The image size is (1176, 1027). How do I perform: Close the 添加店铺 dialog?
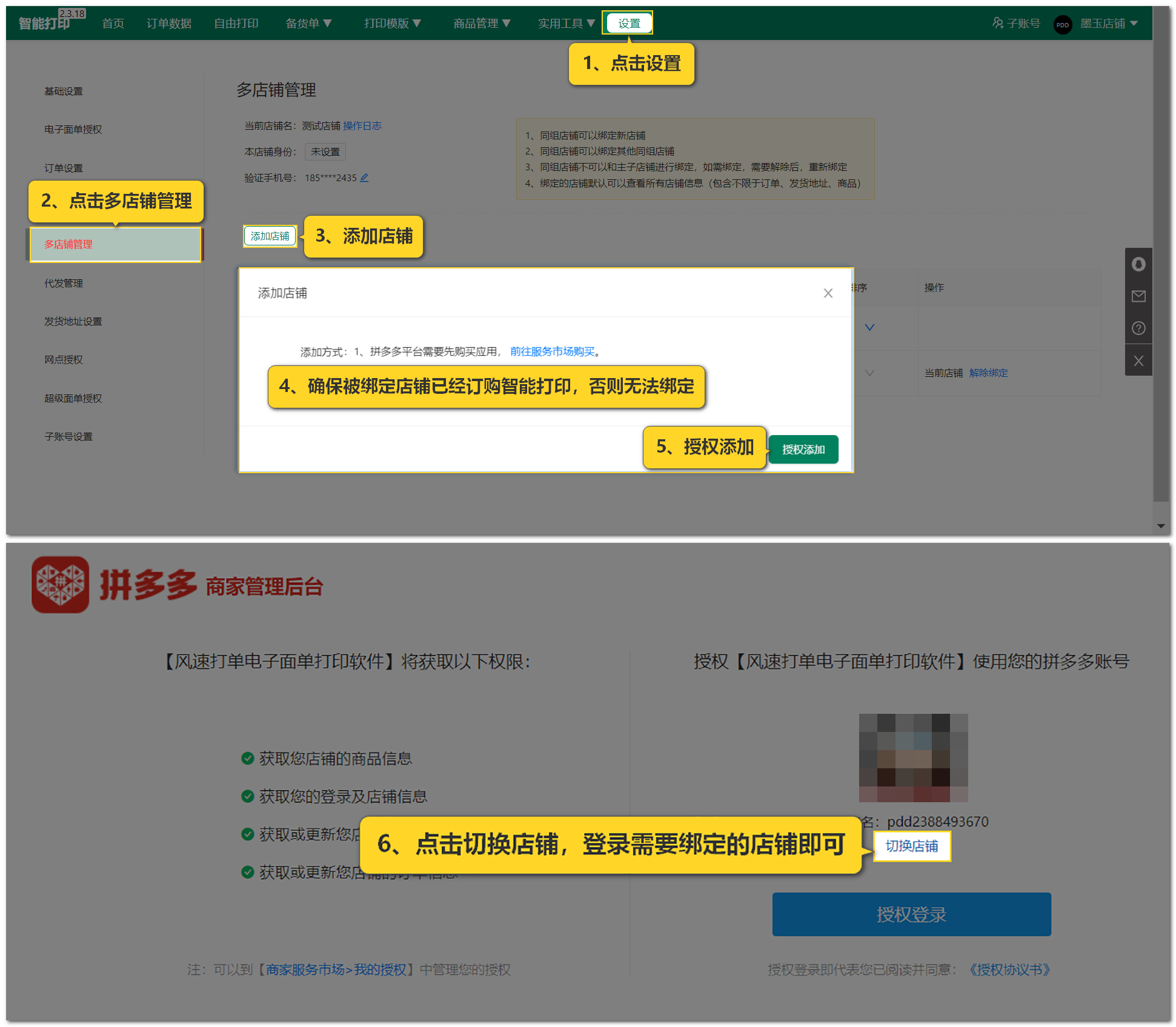[x=828, y=293]
